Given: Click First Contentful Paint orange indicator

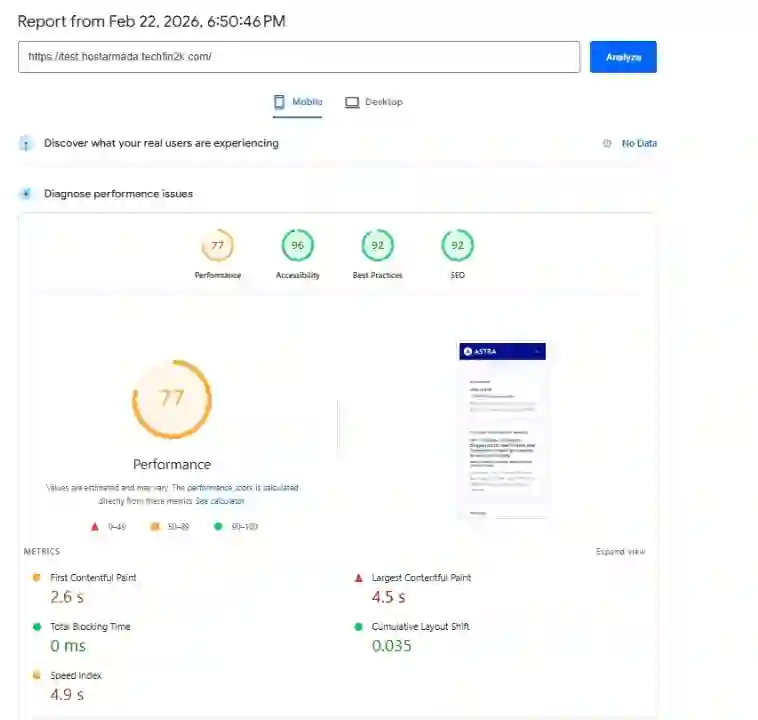Looking at the screenshot, I should (36, 577).
